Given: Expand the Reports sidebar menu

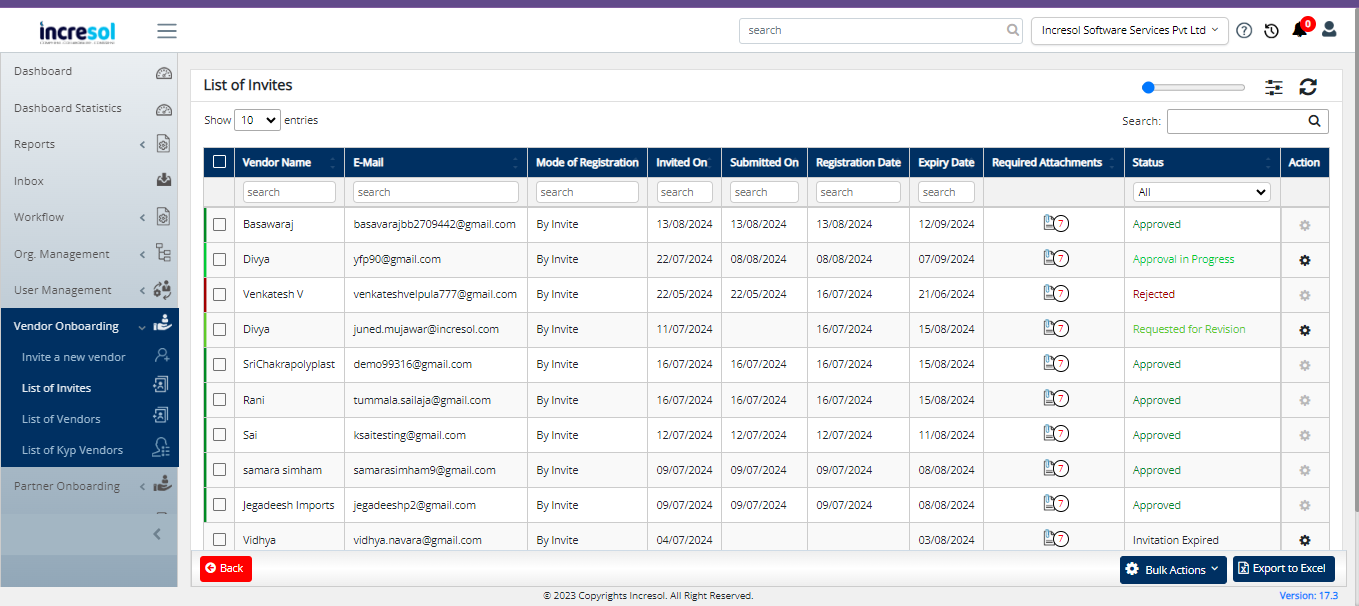Looking at the screenshot, I should point(89,144).
